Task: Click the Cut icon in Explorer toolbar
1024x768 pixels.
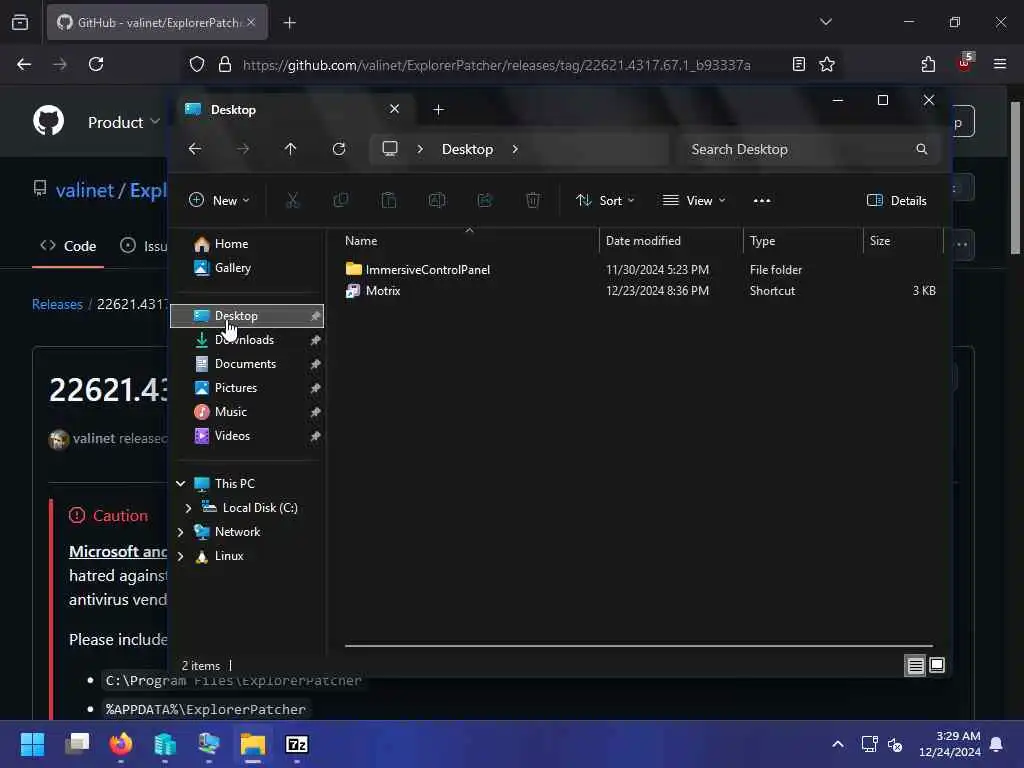Action: pyautogui.click(x=292, y=200)
